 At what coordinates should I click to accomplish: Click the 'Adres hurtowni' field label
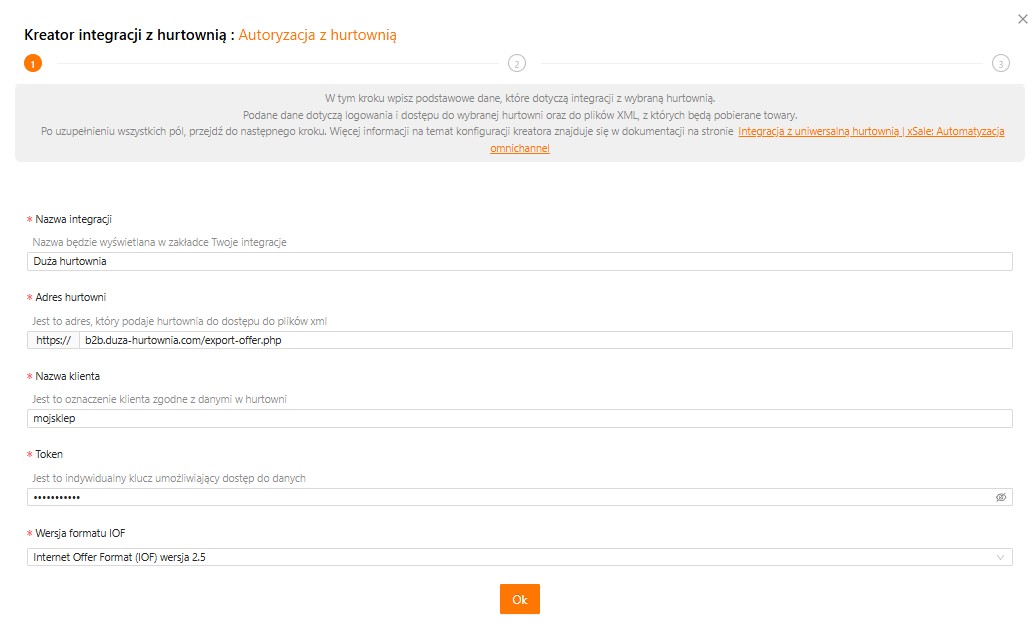coord(70,297)
